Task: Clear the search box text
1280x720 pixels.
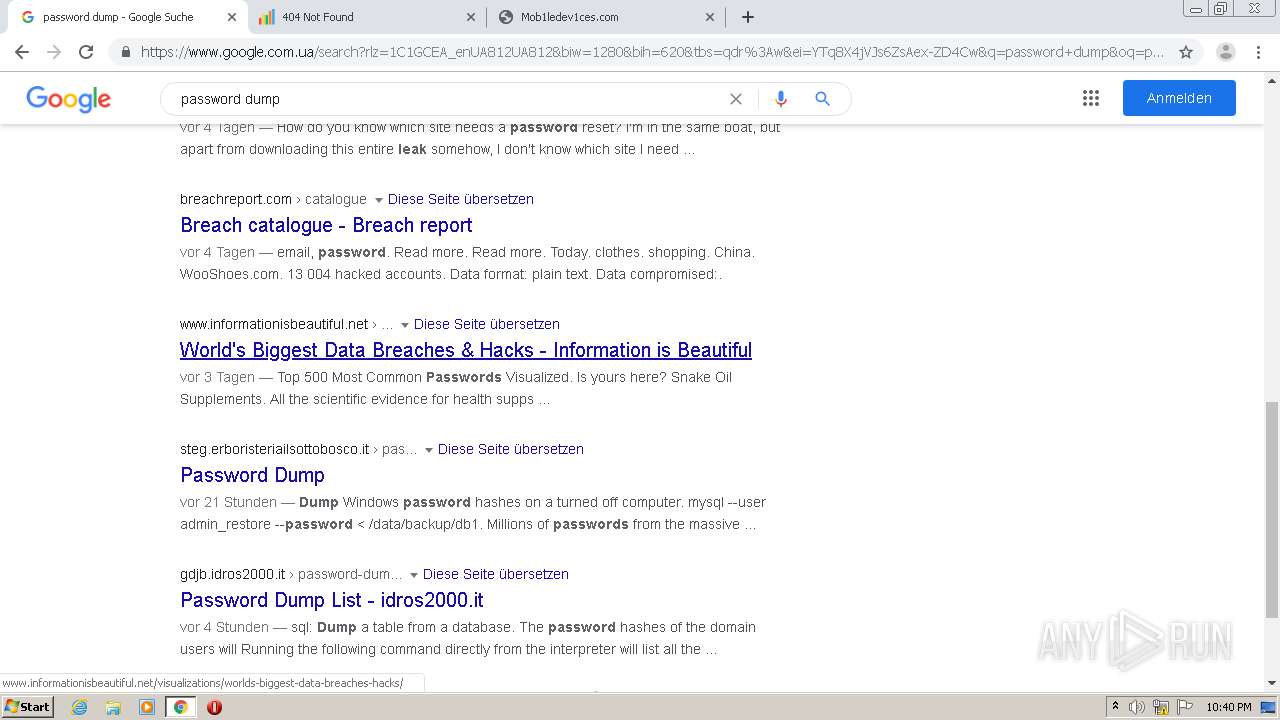Action: [x=736, y=99]
